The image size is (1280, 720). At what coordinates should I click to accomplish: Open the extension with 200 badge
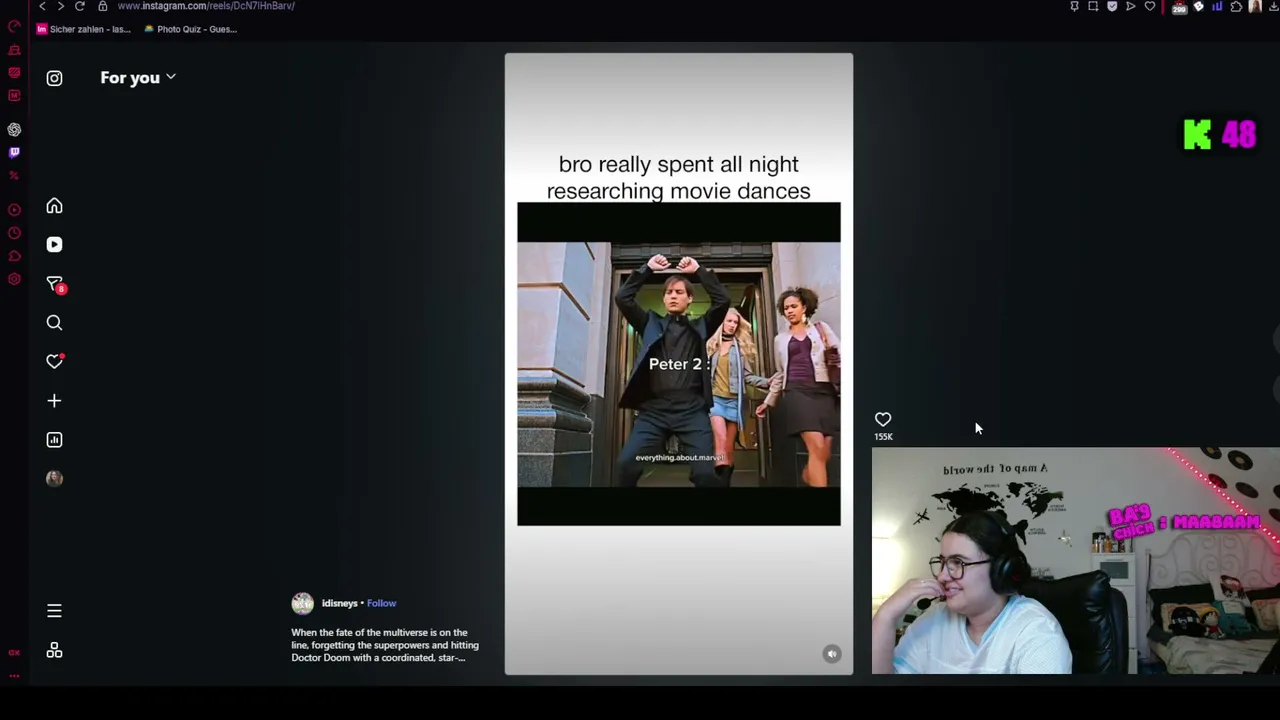(x=1179, y=7)
